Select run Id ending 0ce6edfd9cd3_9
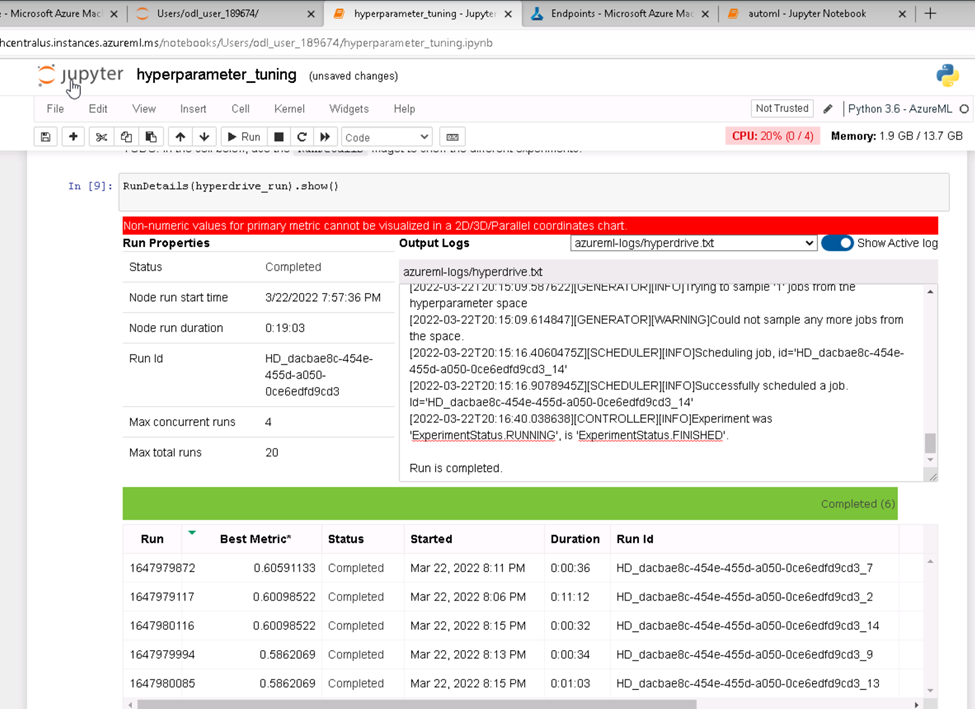This screenshot has width=975, height=709. (x=744, y=655)
